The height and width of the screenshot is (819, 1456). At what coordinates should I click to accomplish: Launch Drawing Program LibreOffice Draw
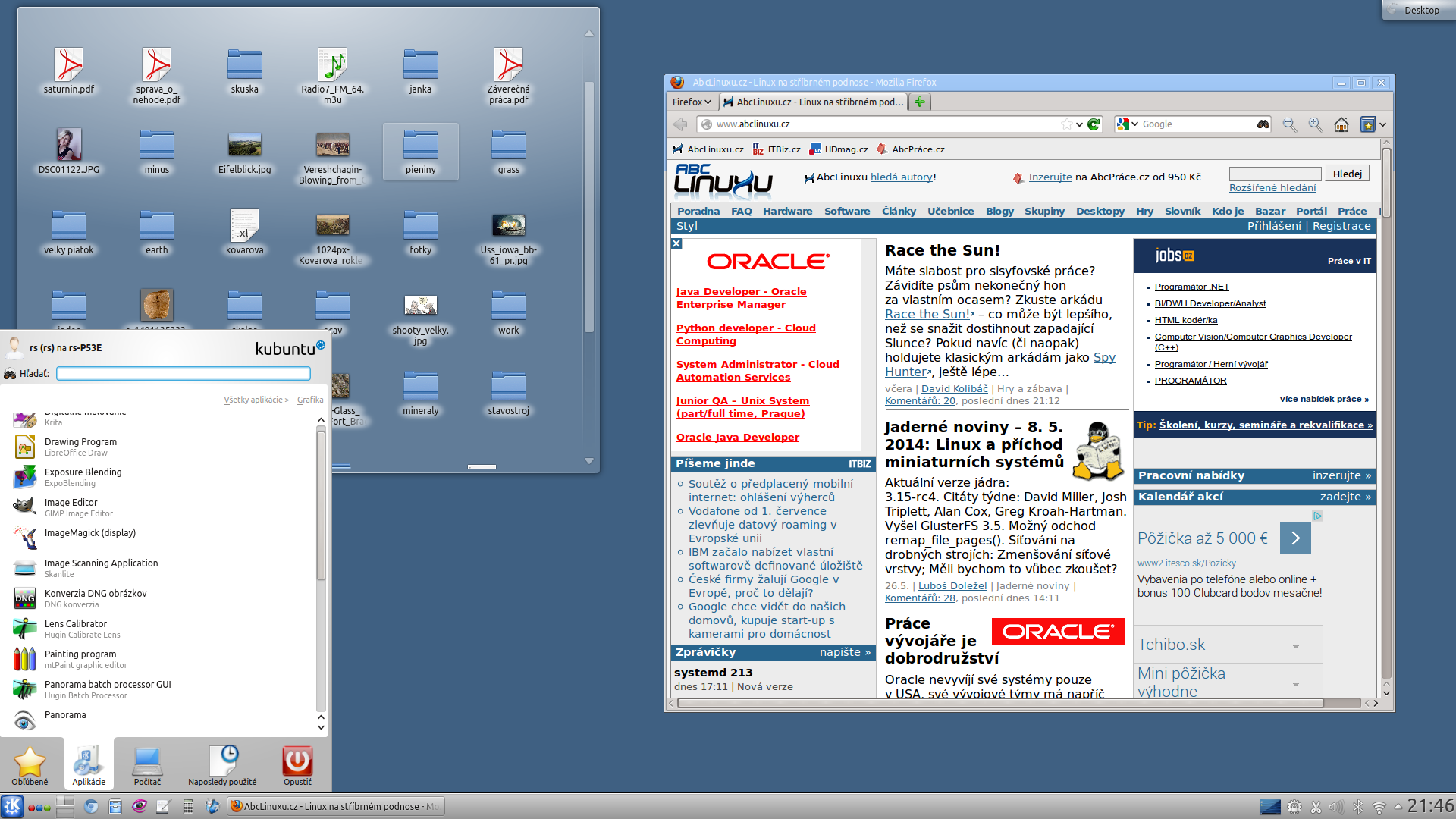tap(163, 447)
